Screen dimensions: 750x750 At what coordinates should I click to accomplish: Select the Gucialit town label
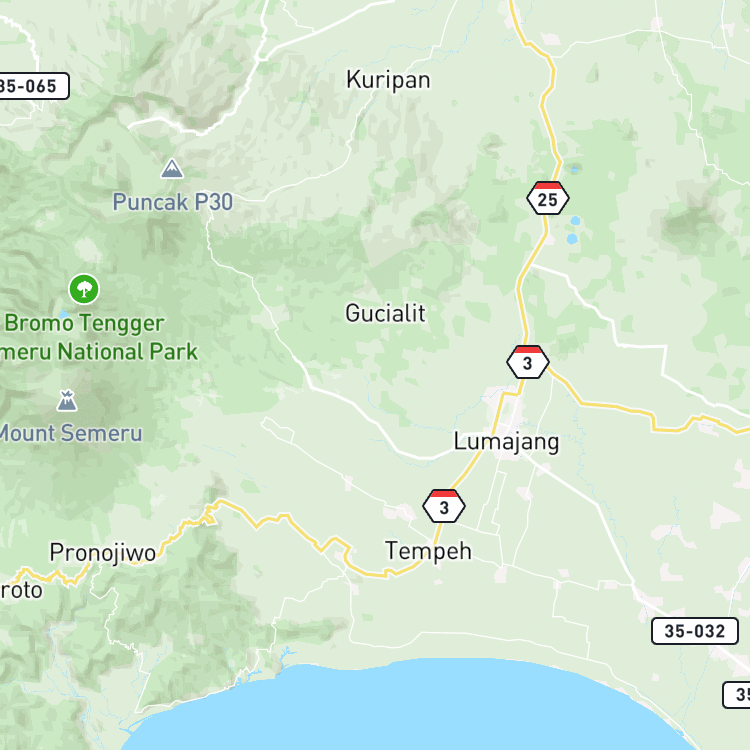385,313
